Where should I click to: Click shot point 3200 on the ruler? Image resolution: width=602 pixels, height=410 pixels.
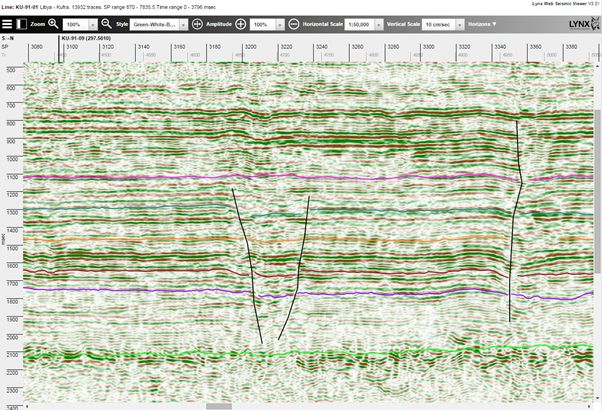point(251,47)
